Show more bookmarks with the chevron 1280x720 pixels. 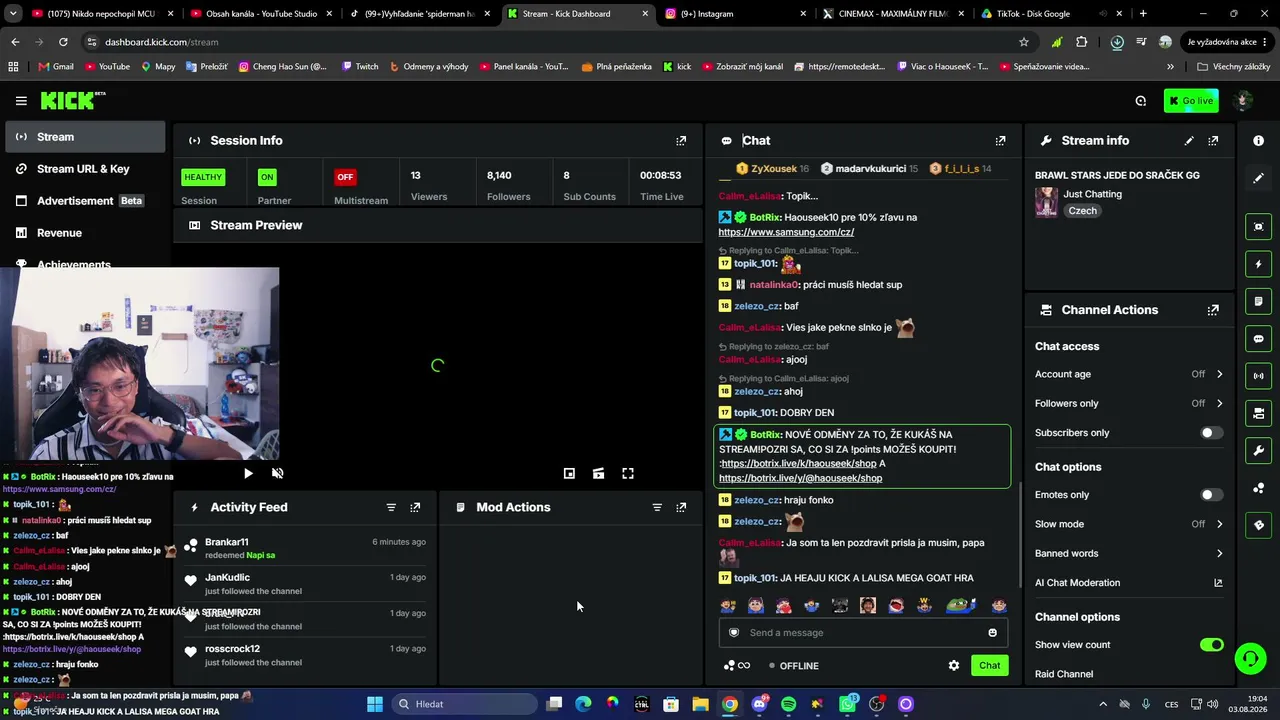1170,67
